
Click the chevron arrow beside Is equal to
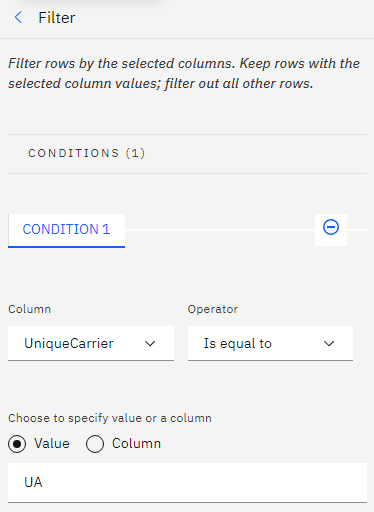[329, 343]
